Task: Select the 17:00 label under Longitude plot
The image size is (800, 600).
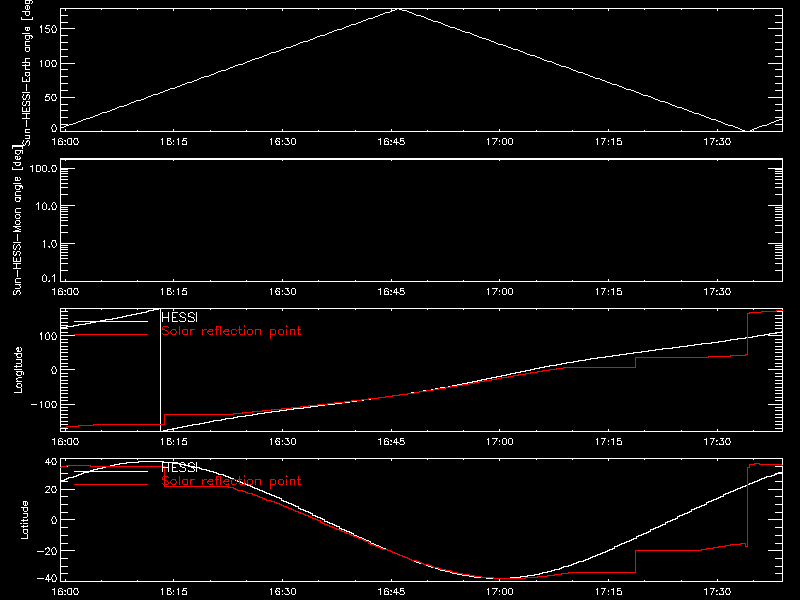Action: pyautogui.click(x=500, y=442)
